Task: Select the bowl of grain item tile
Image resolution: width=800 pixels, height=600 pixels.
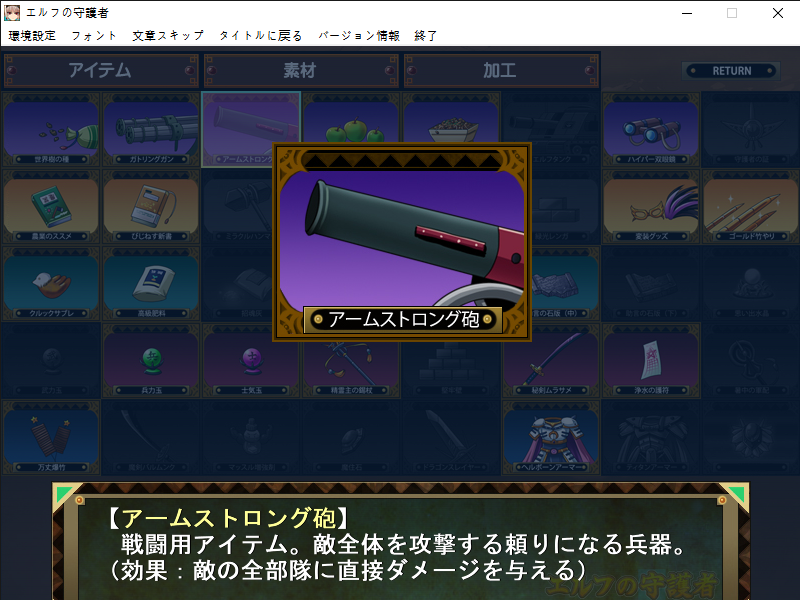Action: pos(451,117)
